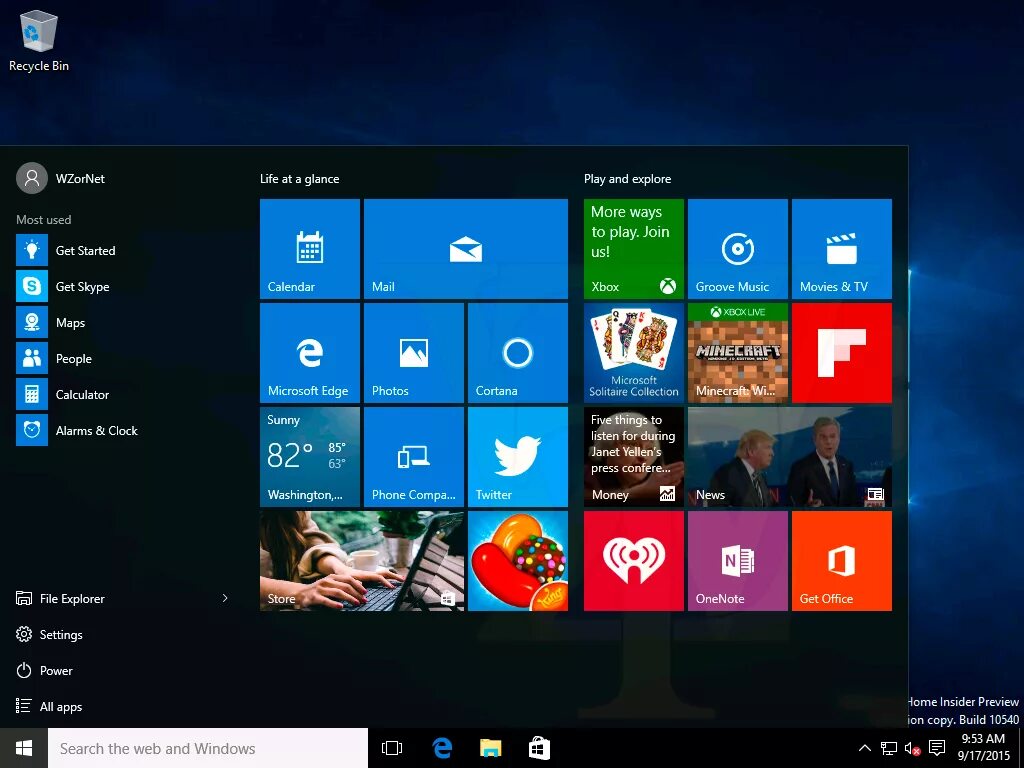Open the Photos app tile
Image resolution: width=1024 pixels, height=768 pixels.
[x=413, y=352]
